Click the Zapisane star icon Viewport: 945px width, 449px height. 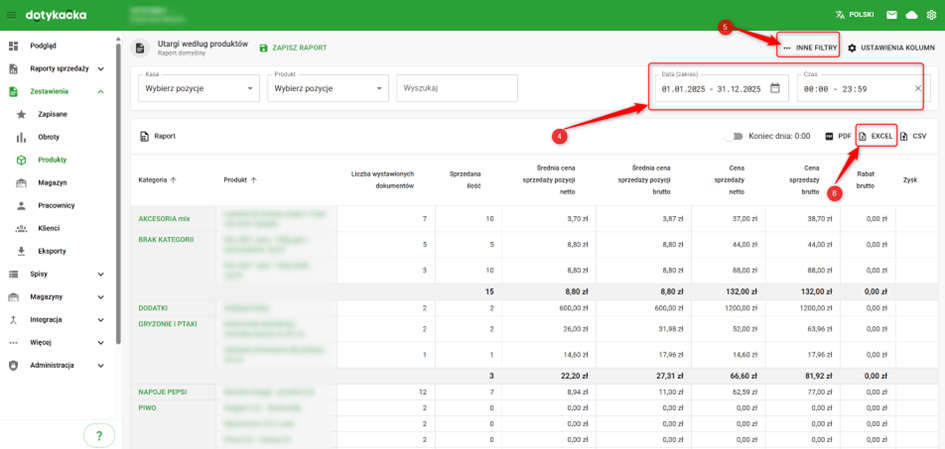[x=21, y=114]
